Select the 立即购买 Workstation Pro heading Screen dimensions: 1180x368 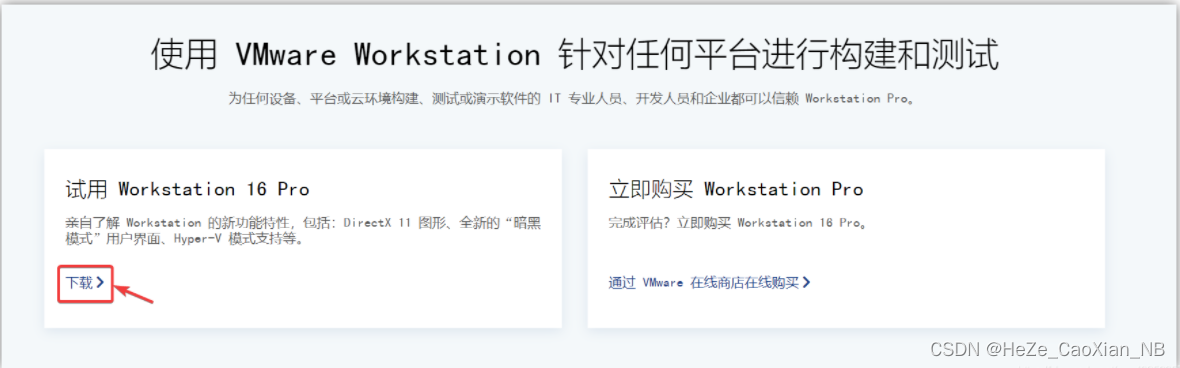(735, 189)
